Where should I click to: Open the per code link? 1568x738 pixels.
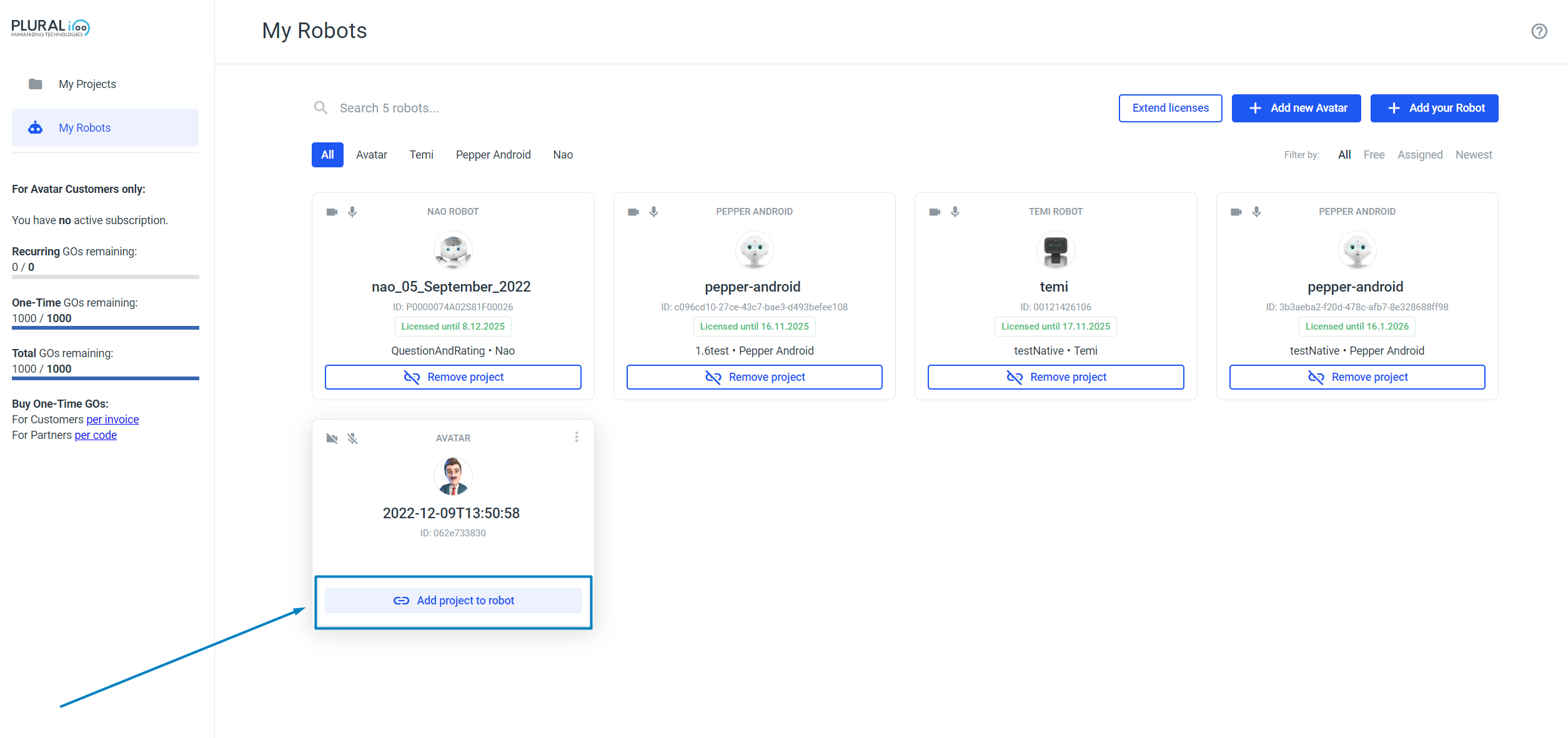(96, 435)
